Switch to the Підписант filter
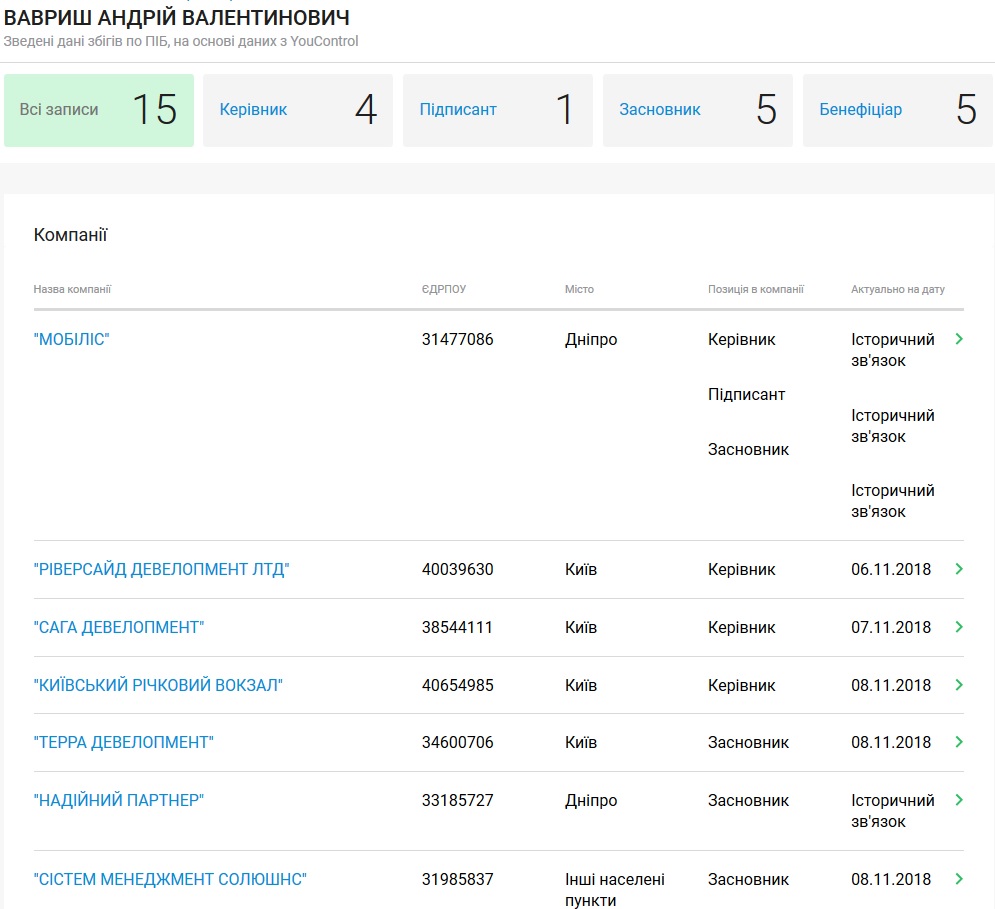 point(497,110)
